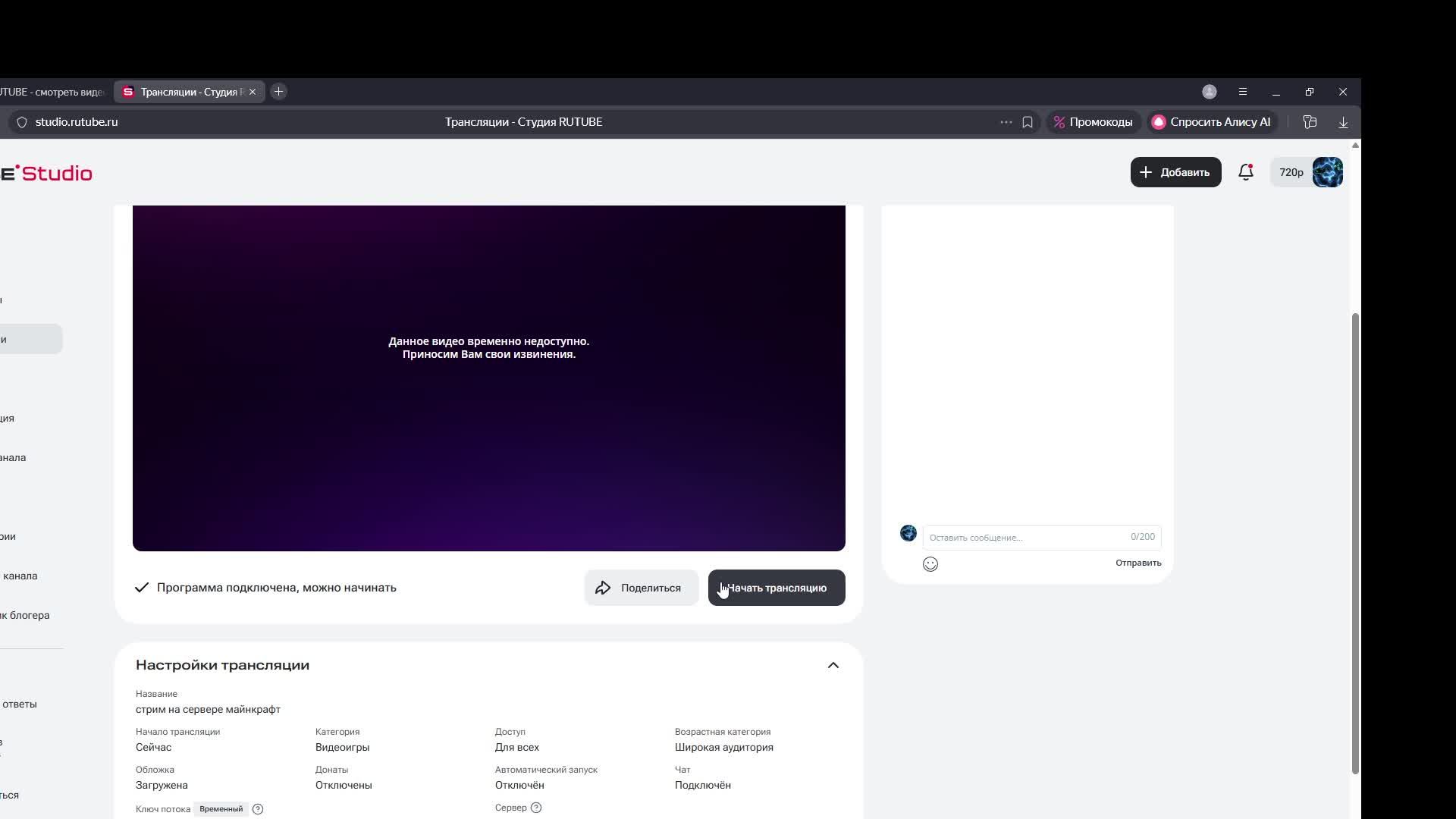Viewport: 1456px width, 819px height.
Task: Switch to the RUTUBE - смотреть видео tab
Action: click(53, 92)
